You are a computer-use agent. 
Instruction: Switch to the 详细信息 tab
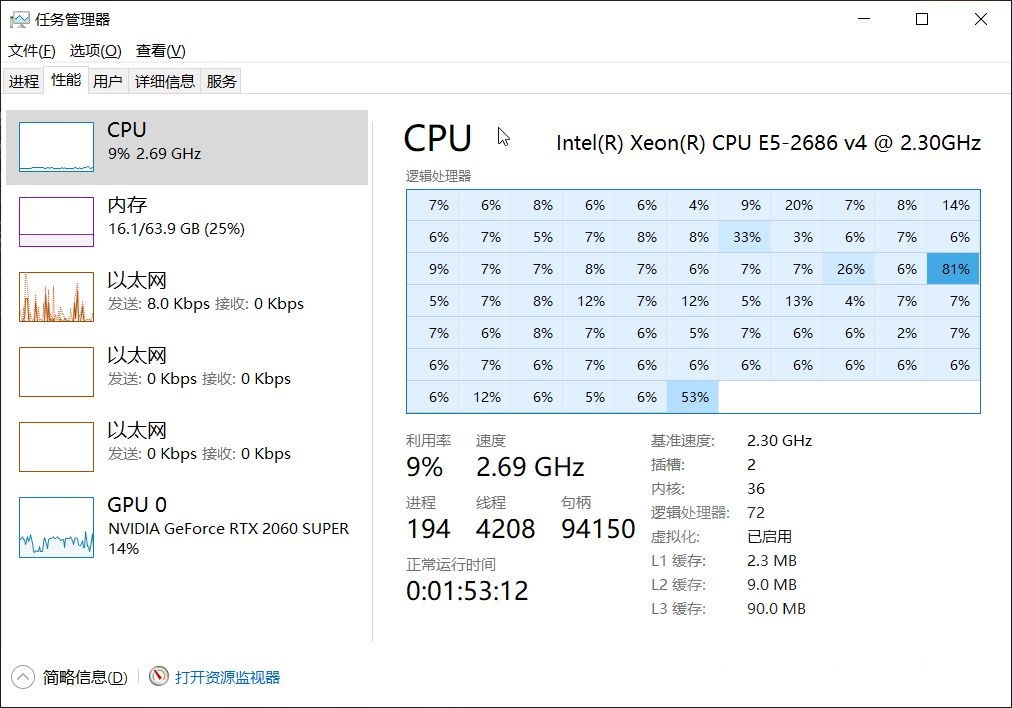tap(165, 82)
